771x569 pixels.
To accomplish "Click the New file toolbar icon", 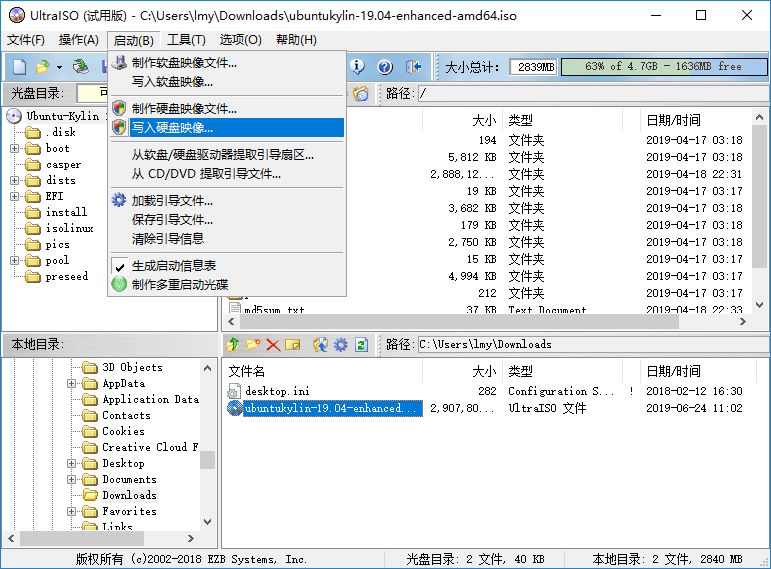I will 19,66.
